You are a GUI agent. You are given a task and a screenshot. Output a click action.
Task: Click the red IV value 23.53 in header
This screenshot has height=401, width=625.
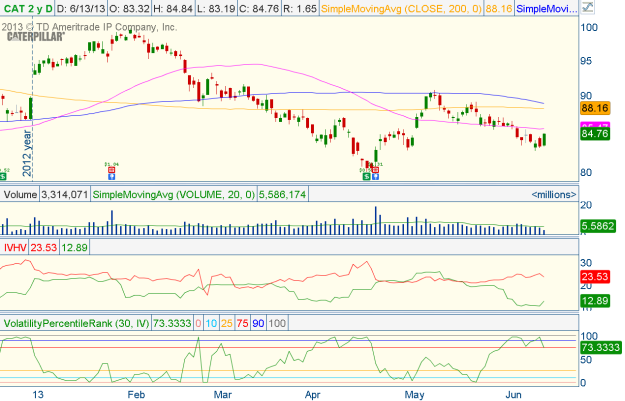click(x=44, y=248)
